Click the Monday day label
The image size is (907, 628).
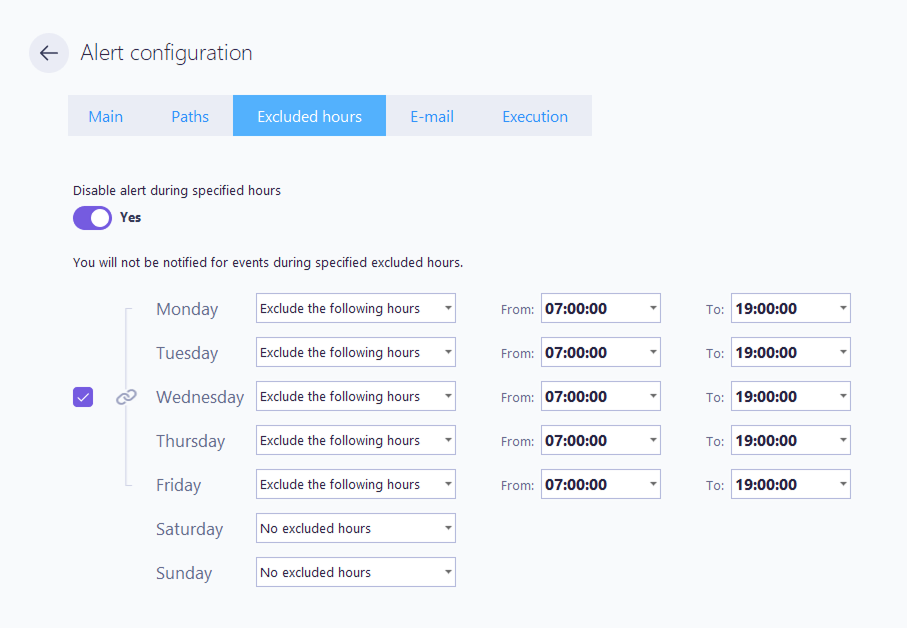click(x=187, y=309)
